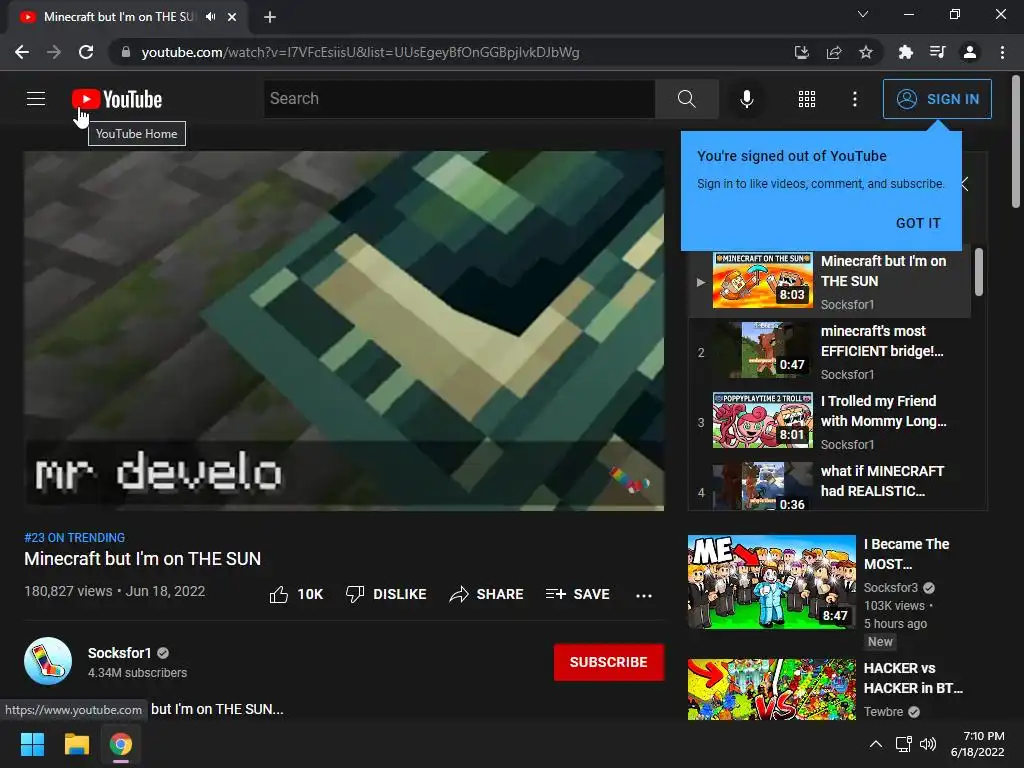Open YouTube settings three-dot menu

854,99
